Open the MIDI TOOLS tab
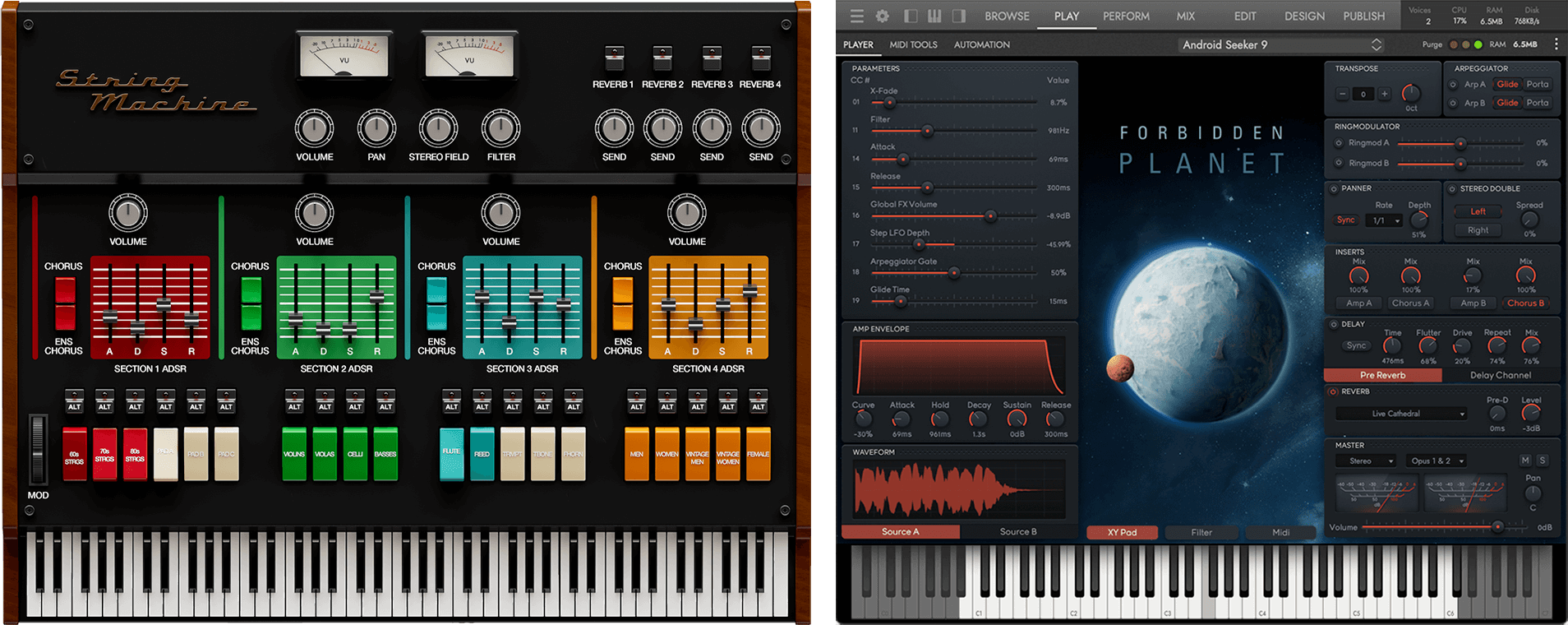Image resolution: width=1568 pixels, height=625 pixels. pyautogui.click(x=913, y=44)
